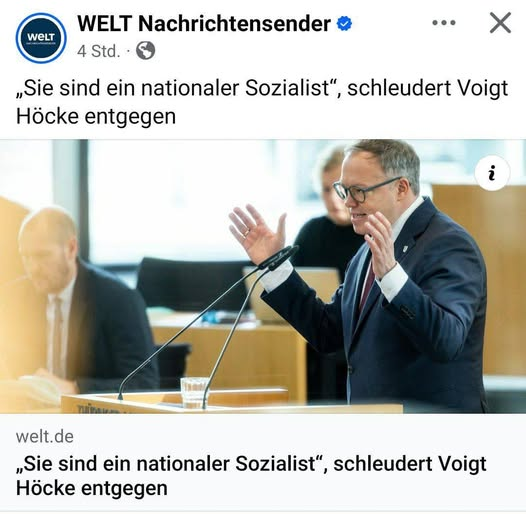526x514 pixels.
Task: Click the info "i" icon on photo
Action: coord(492,173)
